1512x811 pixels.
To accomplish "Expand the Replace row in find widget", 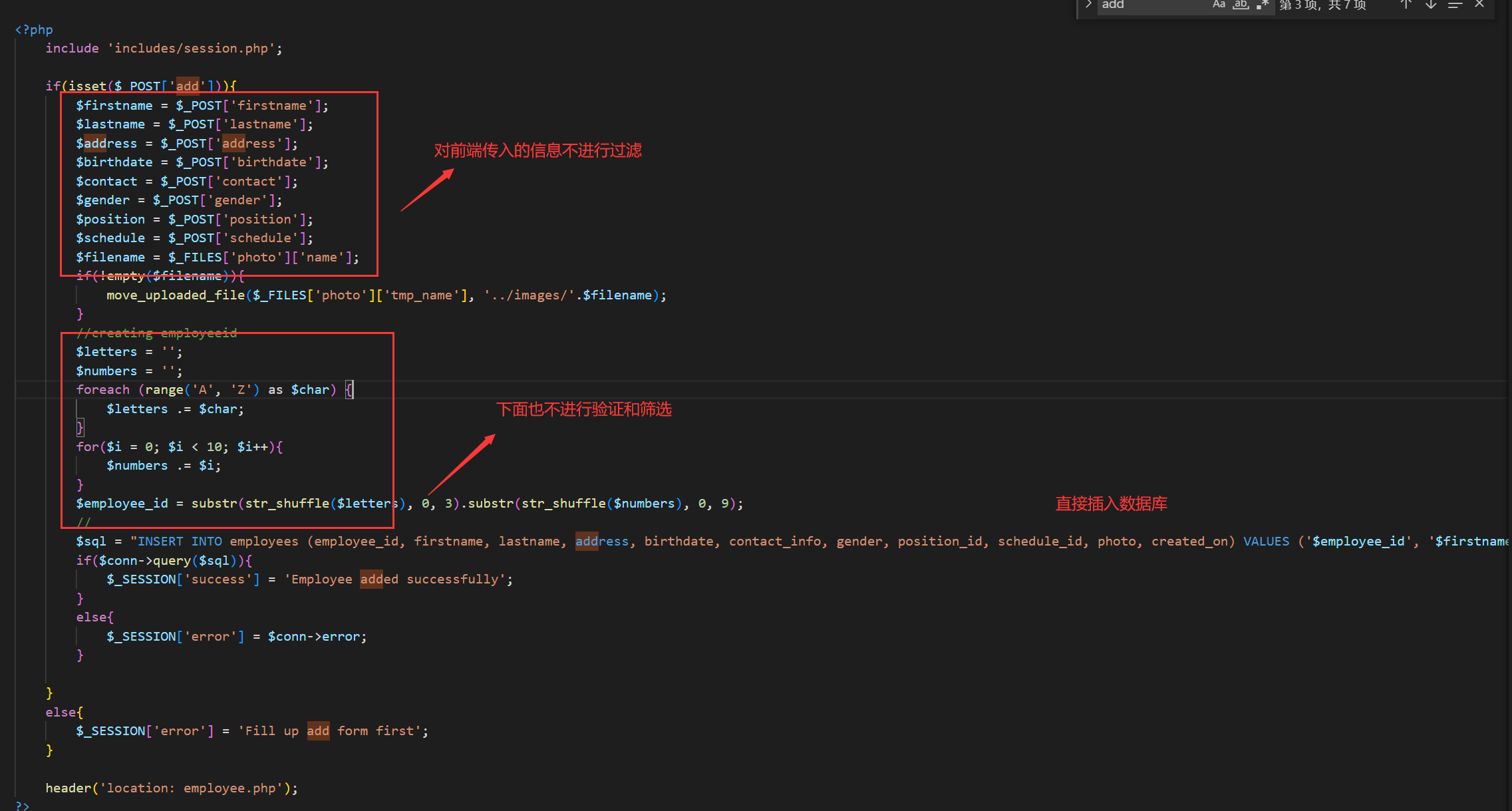I will [x=1088, y=5].
